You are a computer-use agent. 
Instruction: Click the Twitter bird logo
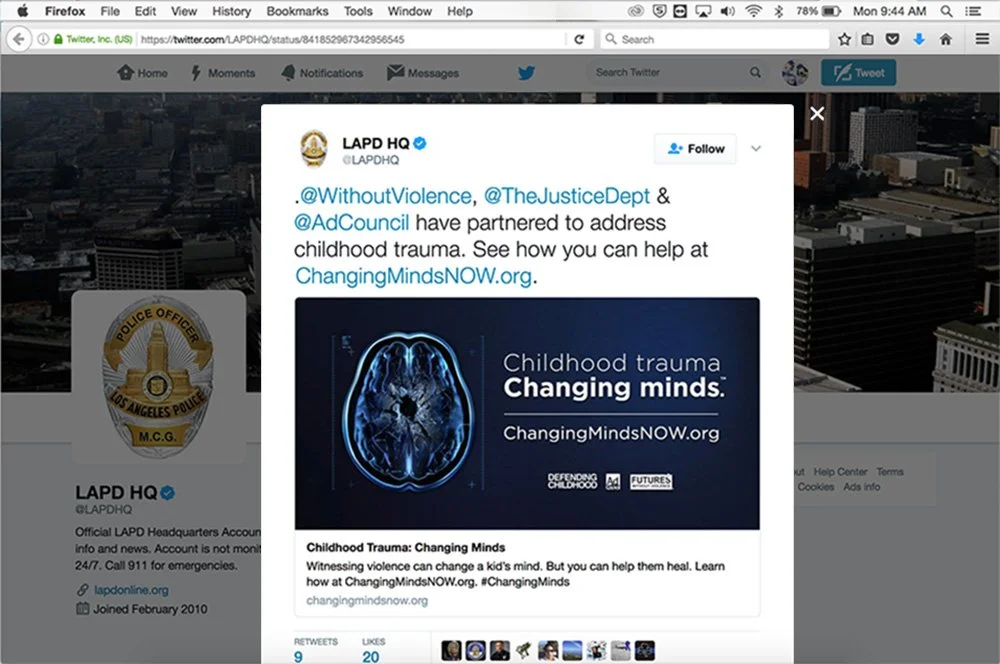(x=526, y=73)
